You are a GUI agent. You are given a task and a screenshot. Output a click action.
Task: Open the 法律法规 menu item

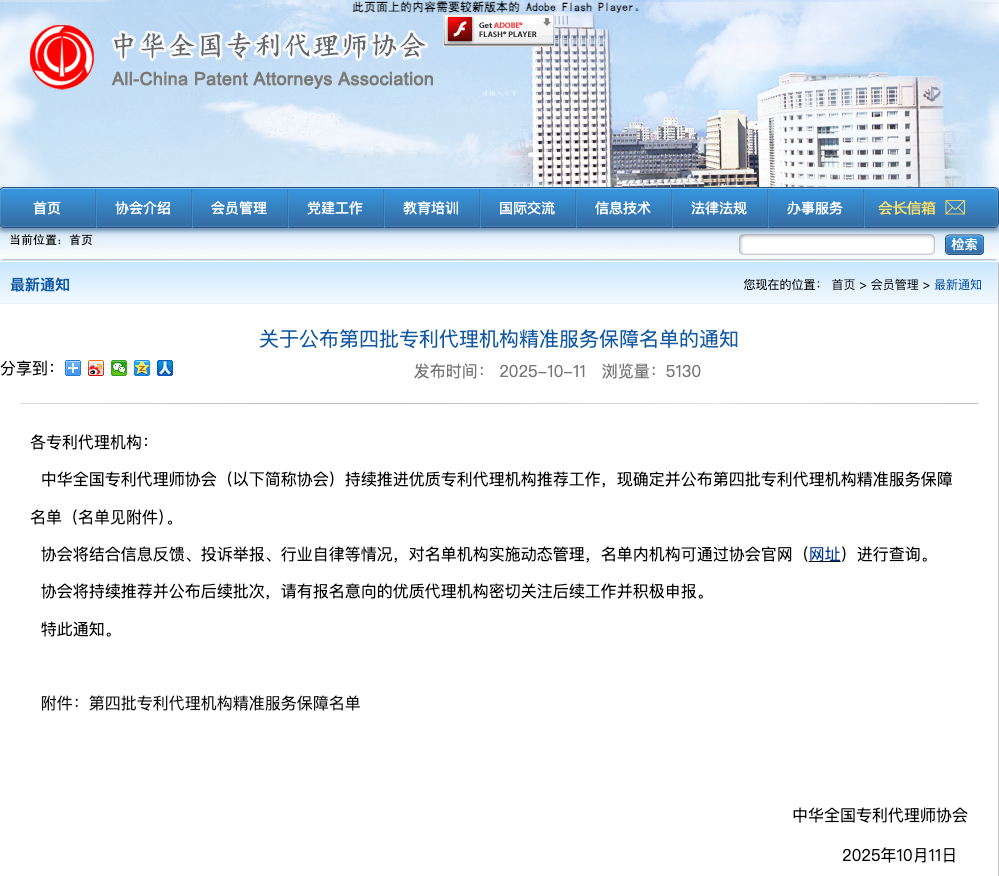coord(719,208)
